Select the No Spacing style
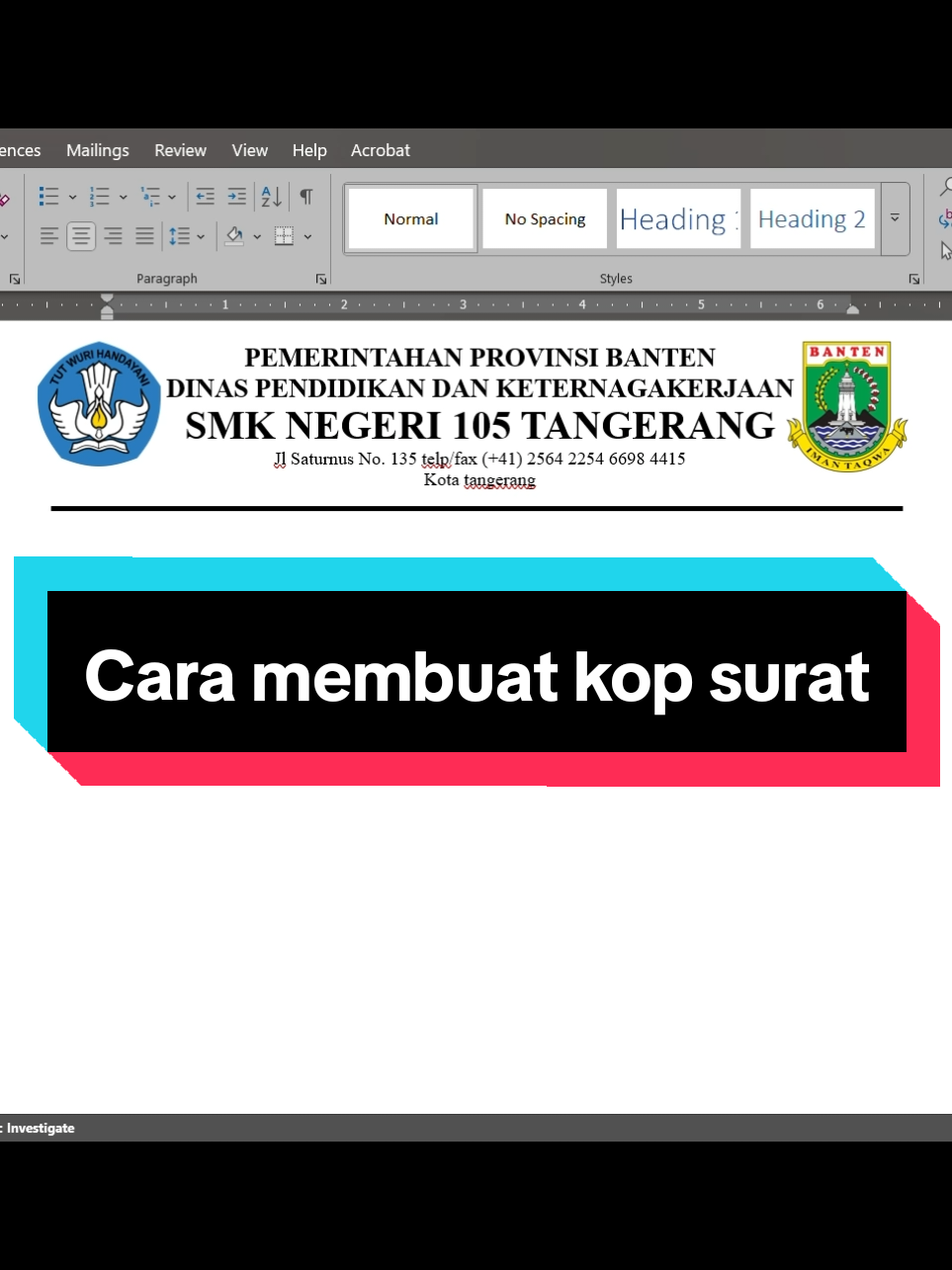The width and height of the screenshot is (952, 1270). coord(544,218)
